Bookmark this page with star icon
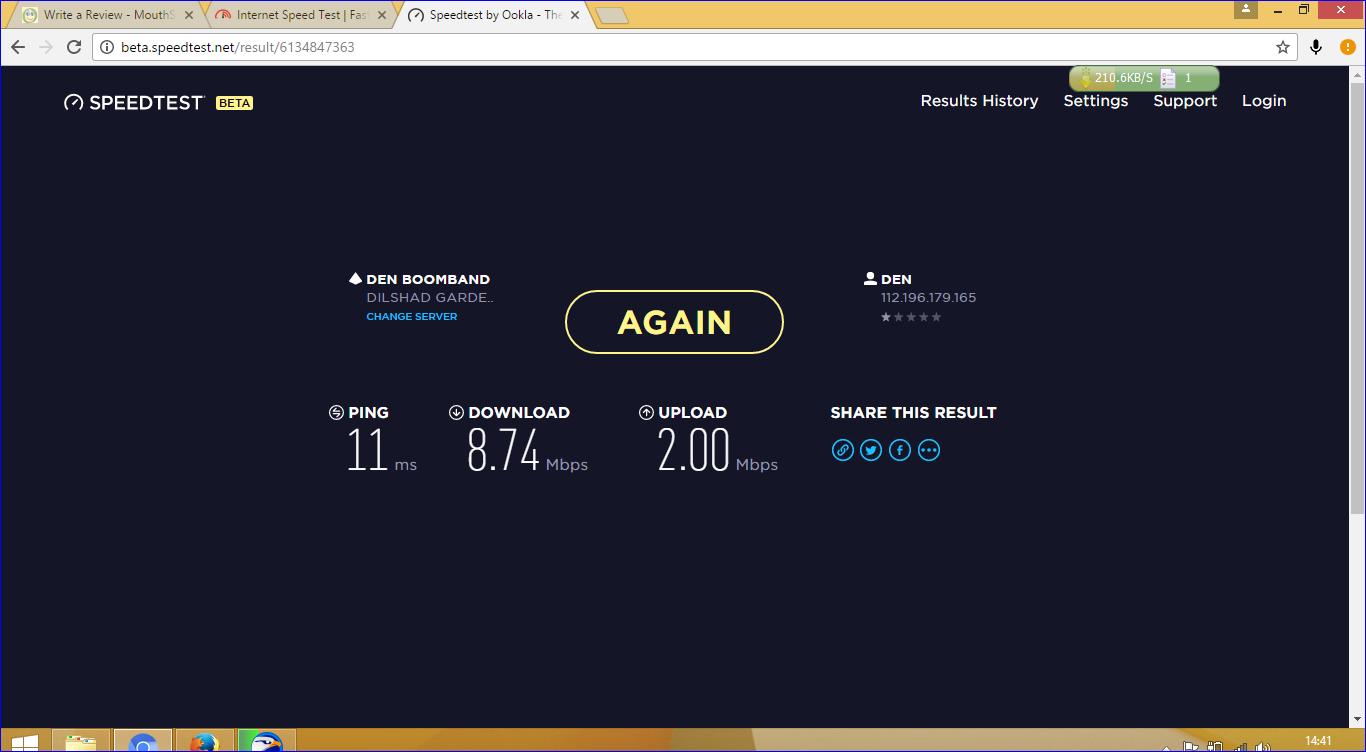This screenshot has width=1366, height=752. pos(1283,47)
